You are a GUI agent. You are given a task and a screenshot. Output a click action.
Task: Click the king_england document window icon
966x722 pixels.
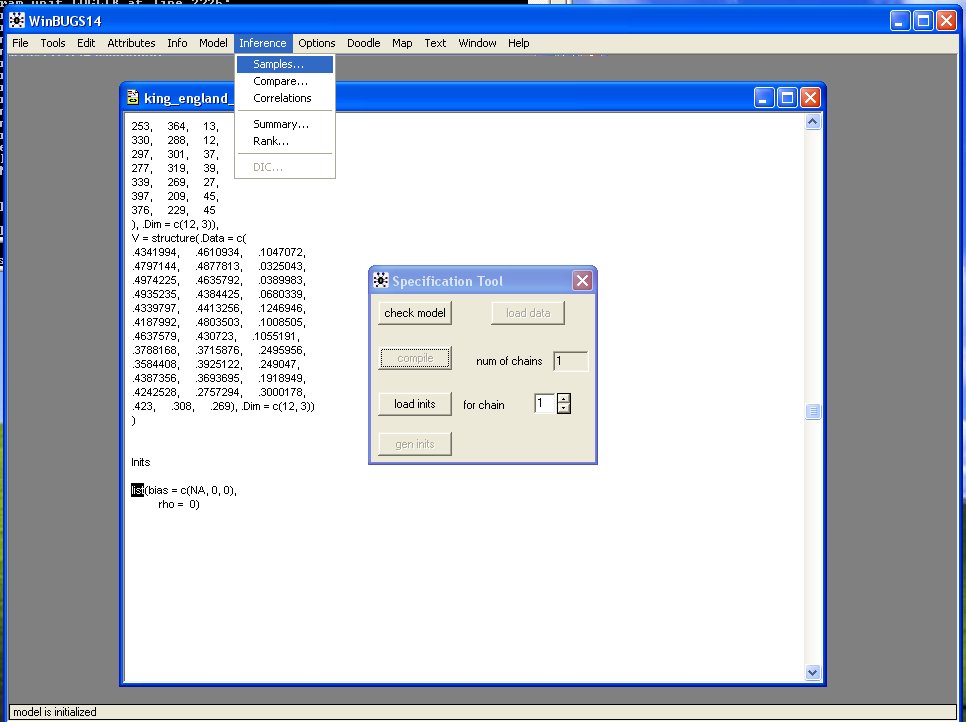(132, 98)
